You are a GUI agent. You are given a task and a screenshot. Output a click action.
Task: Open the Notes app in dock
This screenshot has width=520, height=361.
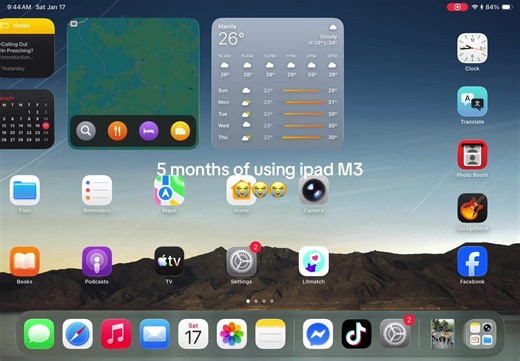tap(270, 334)
